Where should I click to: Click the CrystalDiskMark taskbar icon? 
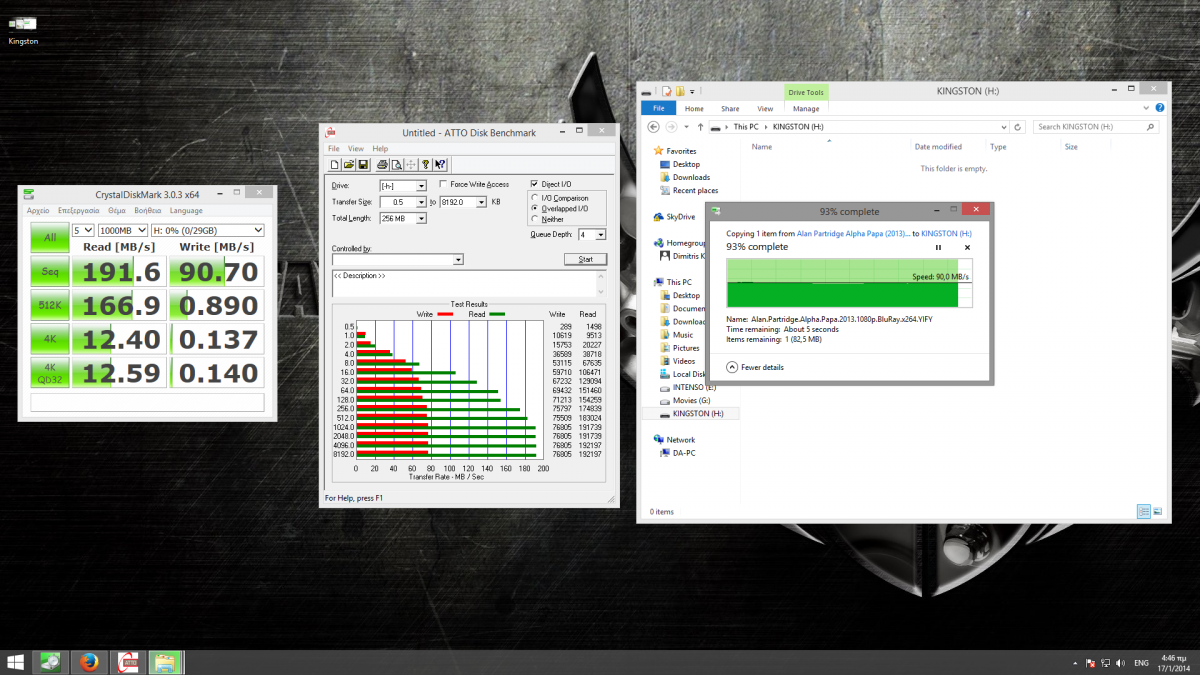coord(51,662)
